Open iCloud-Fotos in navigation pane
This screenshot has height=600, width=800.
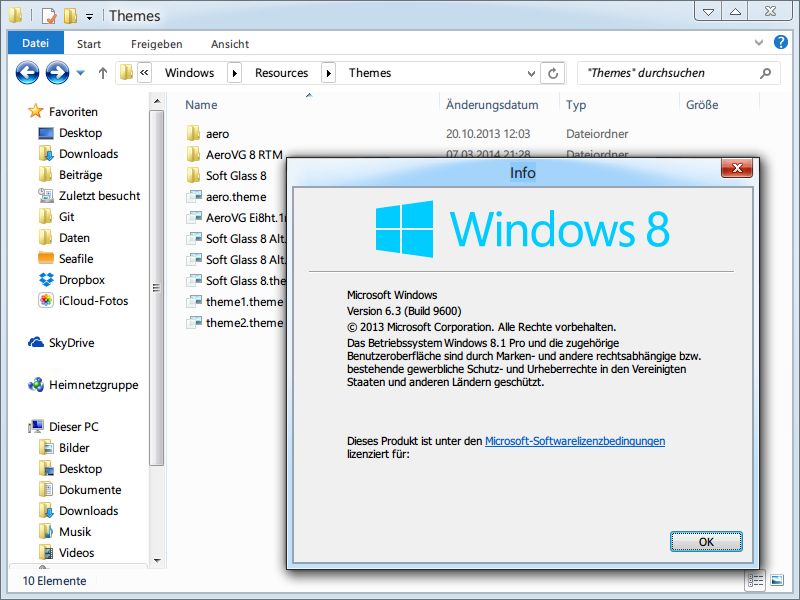pyautogui.click(x=83, y=301)
